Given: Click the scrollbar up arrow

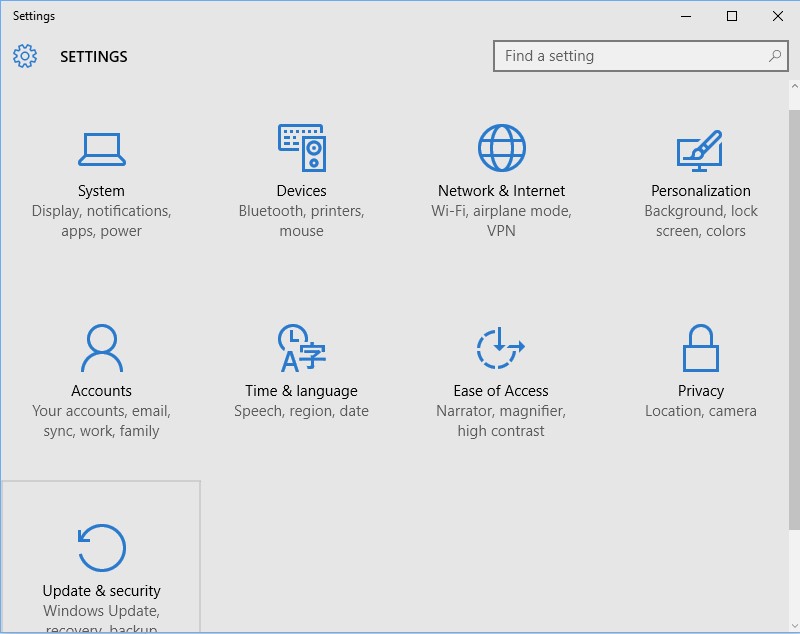Looking at the screenshot, I should 794,87.
